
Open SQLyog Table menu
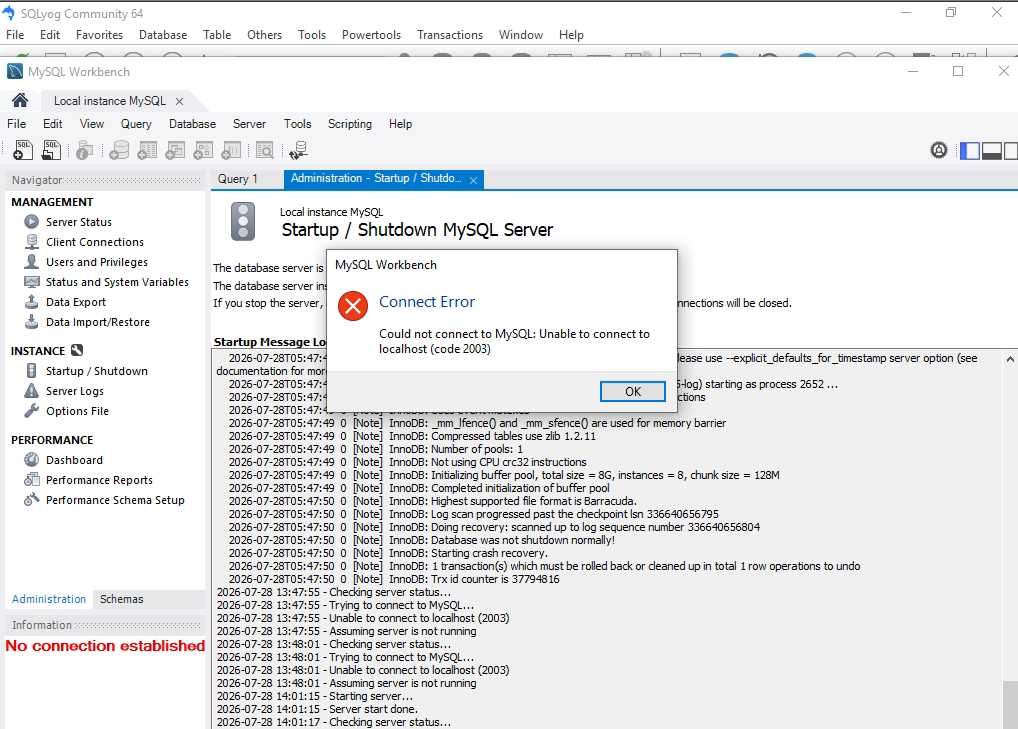[217, 35]
